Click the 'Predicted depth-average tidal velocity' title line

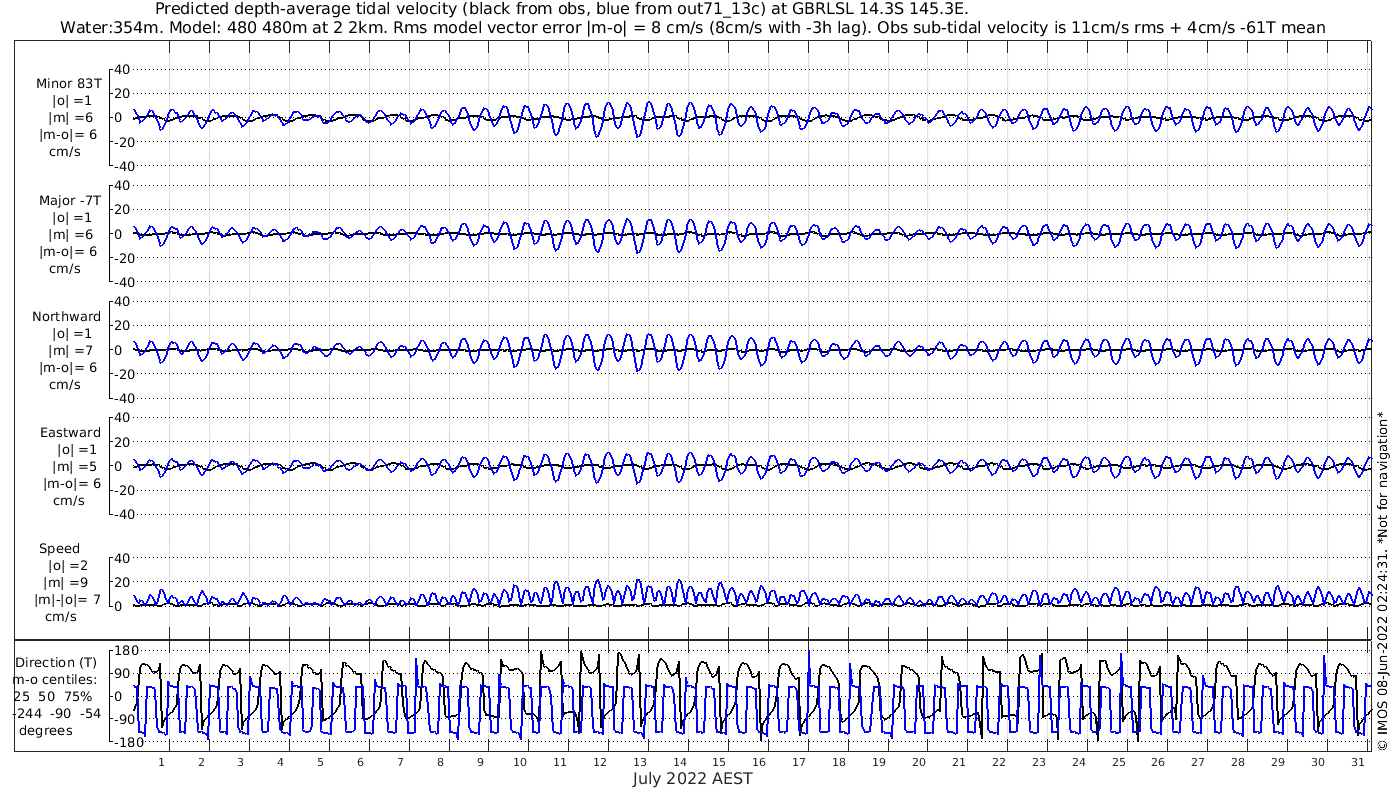pos(562,9)
